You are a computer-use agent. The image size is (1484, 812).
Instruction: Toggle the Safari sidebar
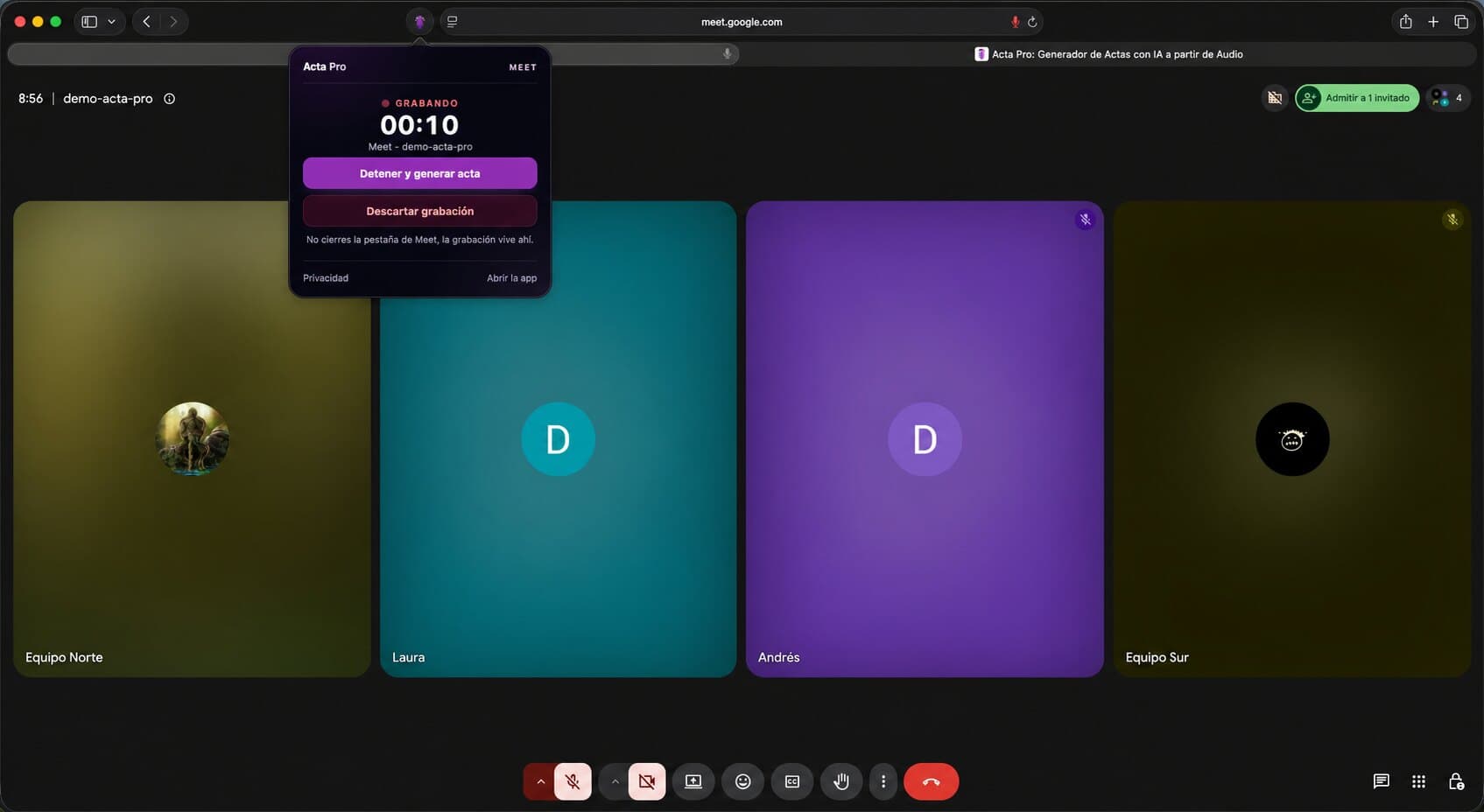(89, 22)
